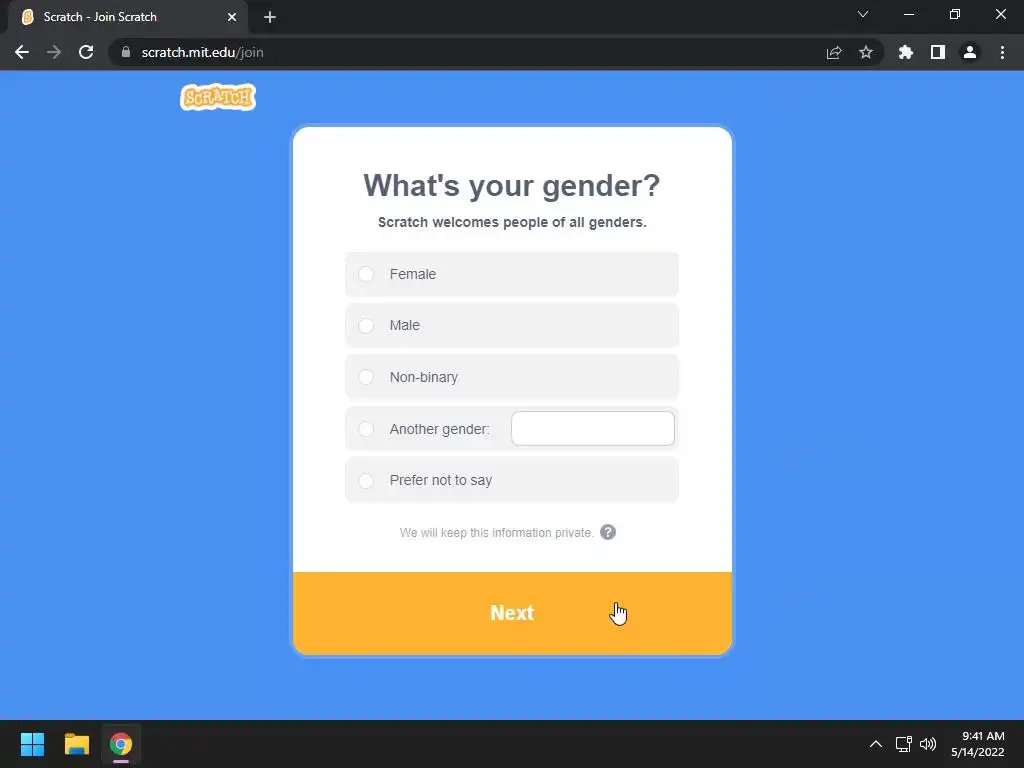Select the Male radio button
1024x768 pixels.
pos(366,325)
